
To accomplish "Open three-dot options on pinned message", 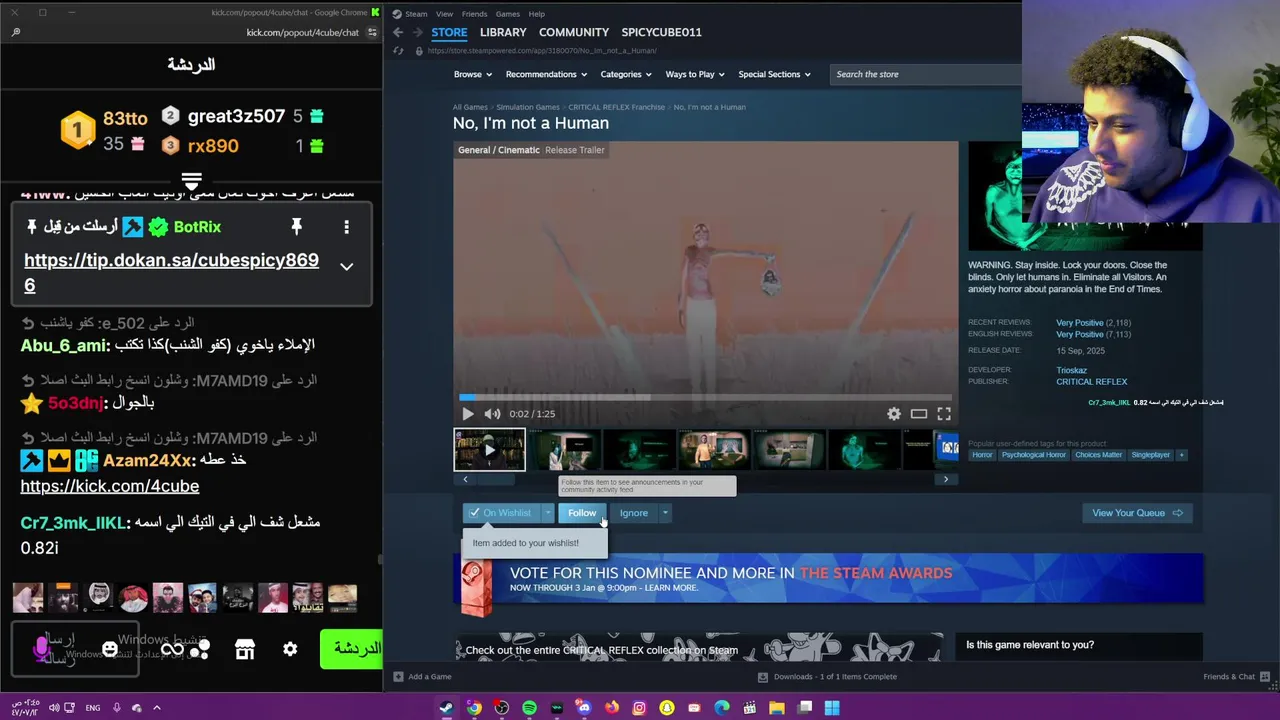I will click(x=346, y=227).
